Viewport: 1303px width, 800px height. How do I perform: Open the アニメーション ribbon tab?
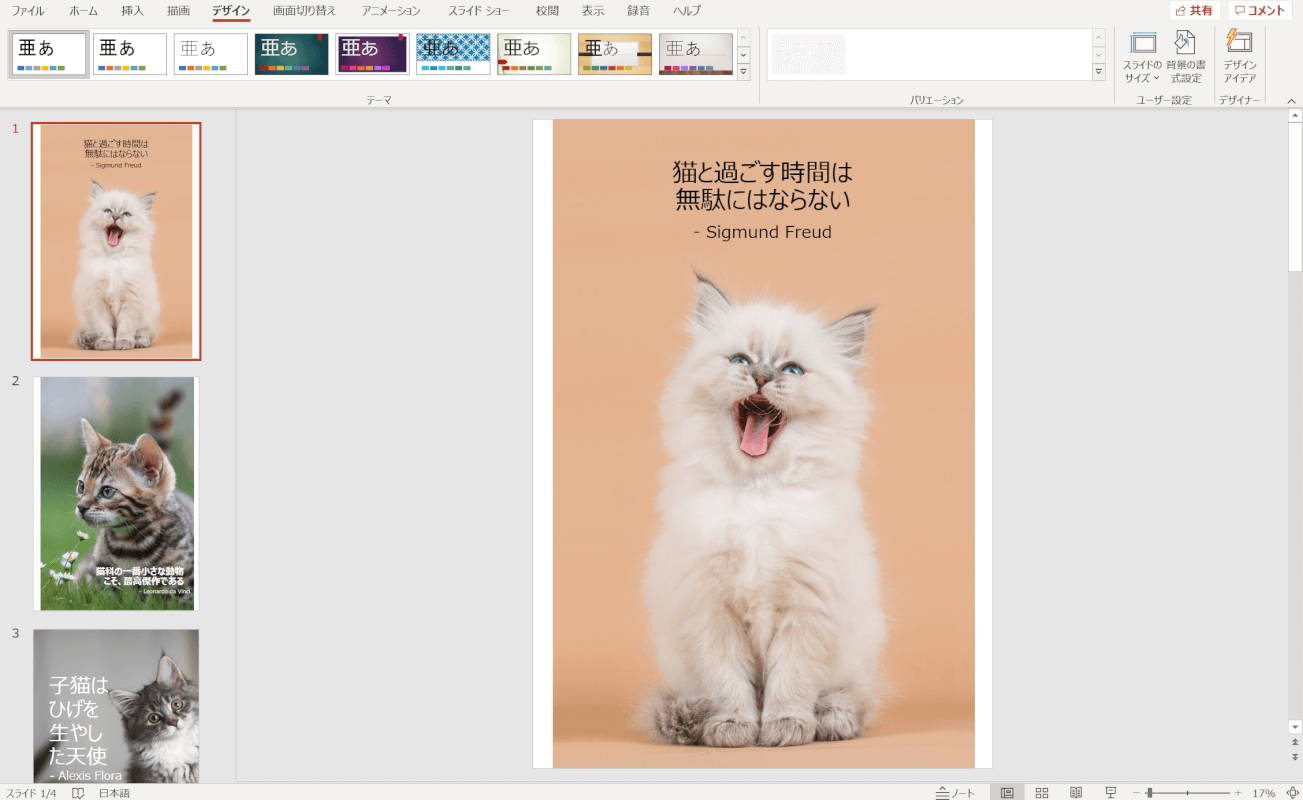[x=391, y=11]
